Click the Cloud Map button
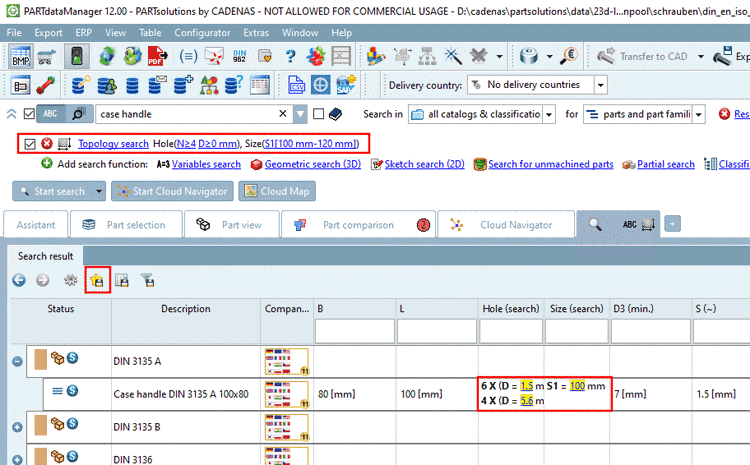The image size is (750, 465). click(277, 191)
